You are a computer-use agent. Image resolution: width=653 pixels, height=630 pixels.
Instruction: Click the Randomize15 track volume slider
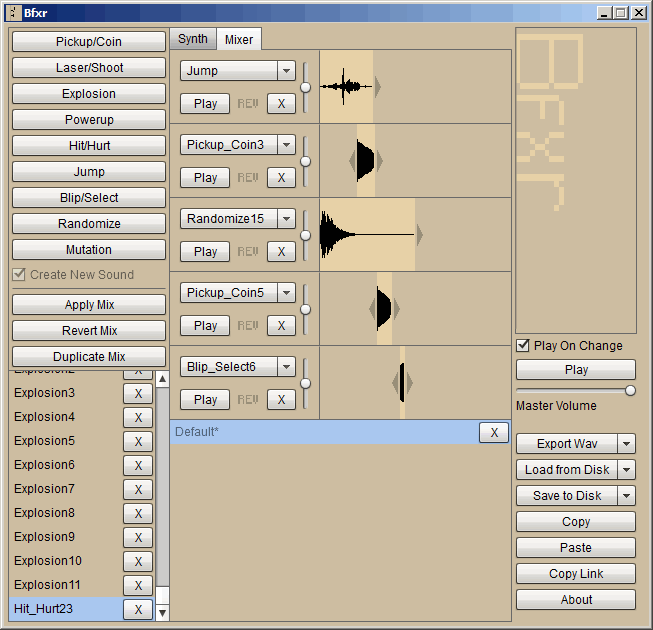(306, 235)
